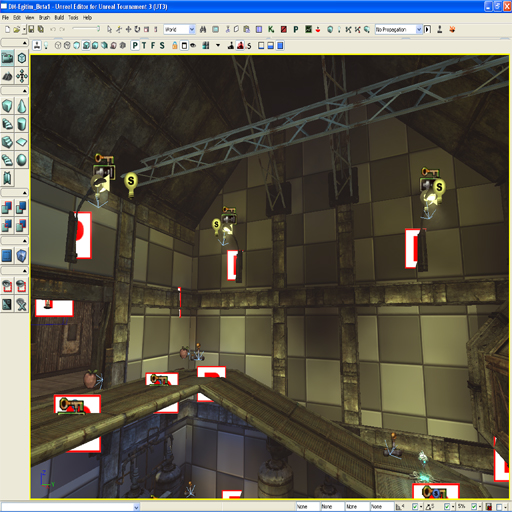The image size is (512, 512).
Task: Select the Cone brush builder
Action: click(22, 106)
